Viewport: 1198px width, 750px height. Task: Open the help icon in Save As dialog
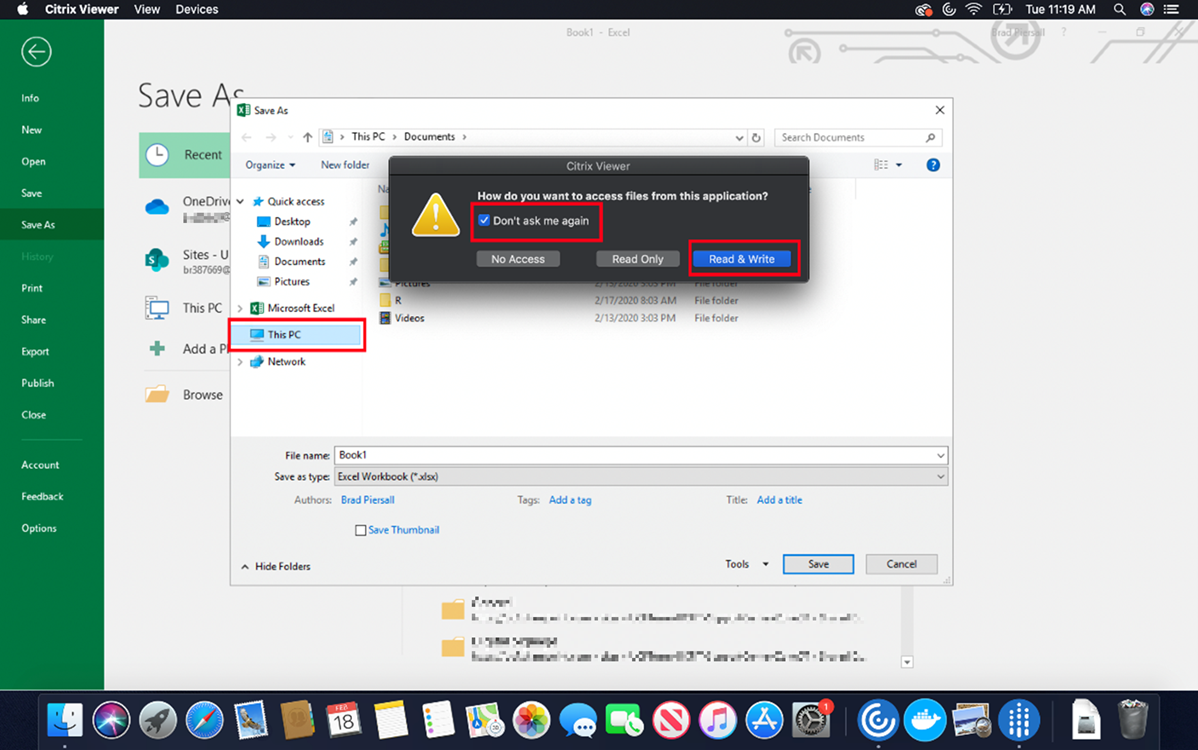(x=933, y=165)
